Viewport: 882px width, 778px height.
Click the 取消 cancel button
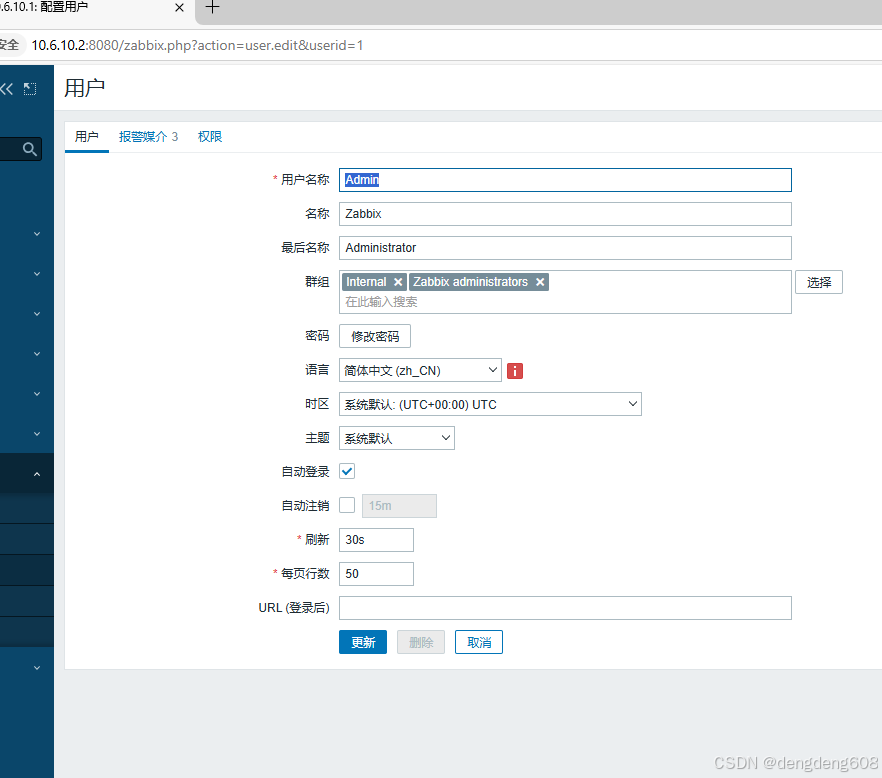pos(479,642)
